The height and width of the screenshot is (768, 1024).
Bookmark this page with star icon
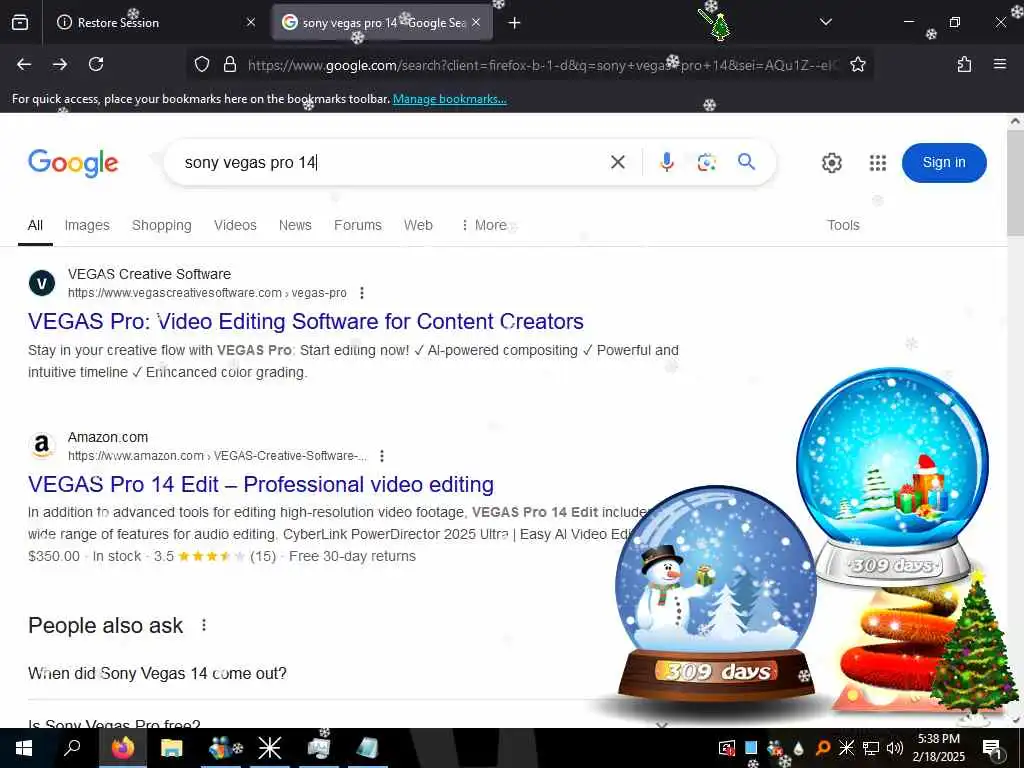[x=857, y=64]
